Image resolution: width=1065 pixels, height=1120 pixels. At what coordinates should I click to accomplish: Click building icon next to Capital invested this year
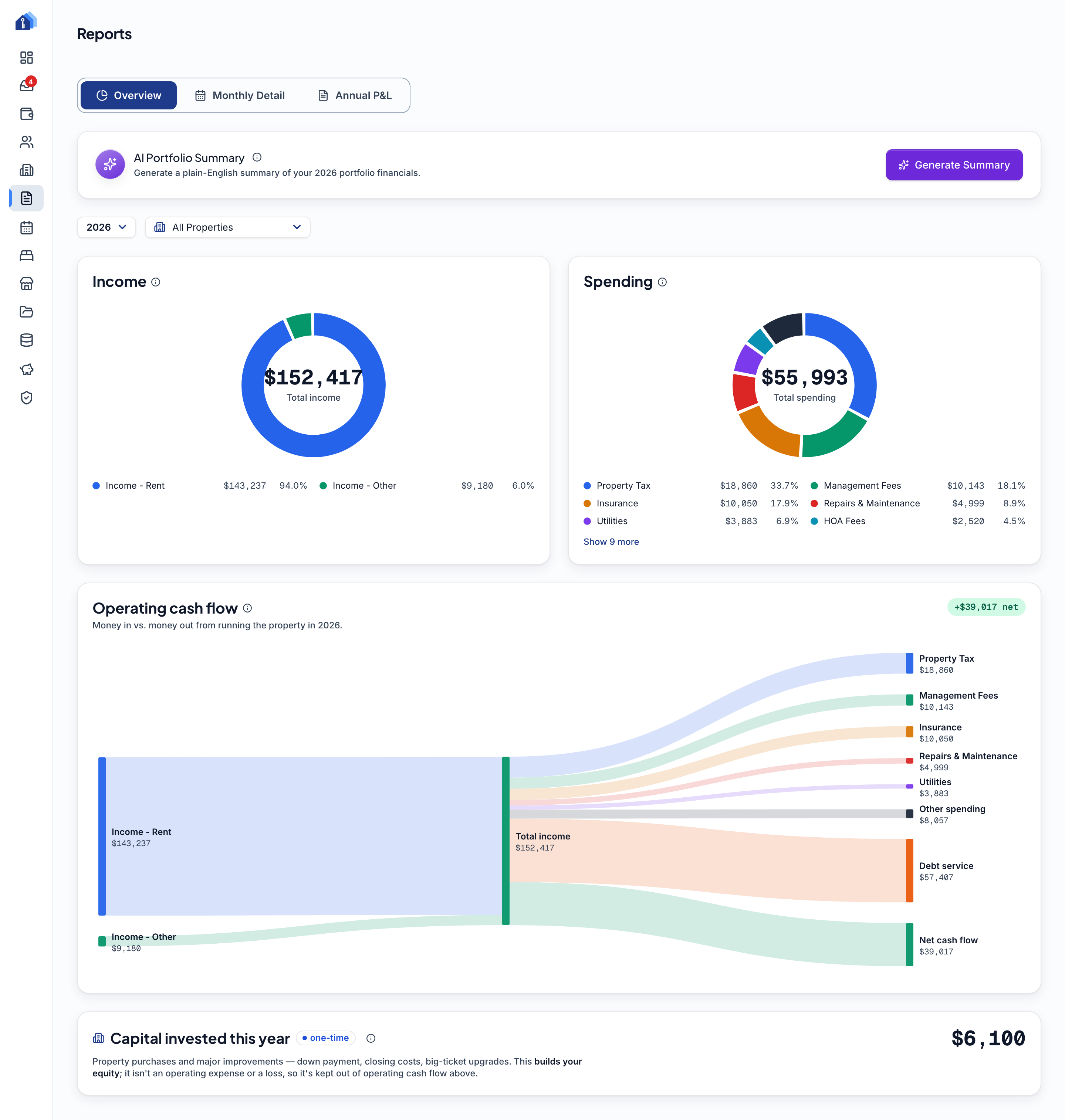[98, 1038]
